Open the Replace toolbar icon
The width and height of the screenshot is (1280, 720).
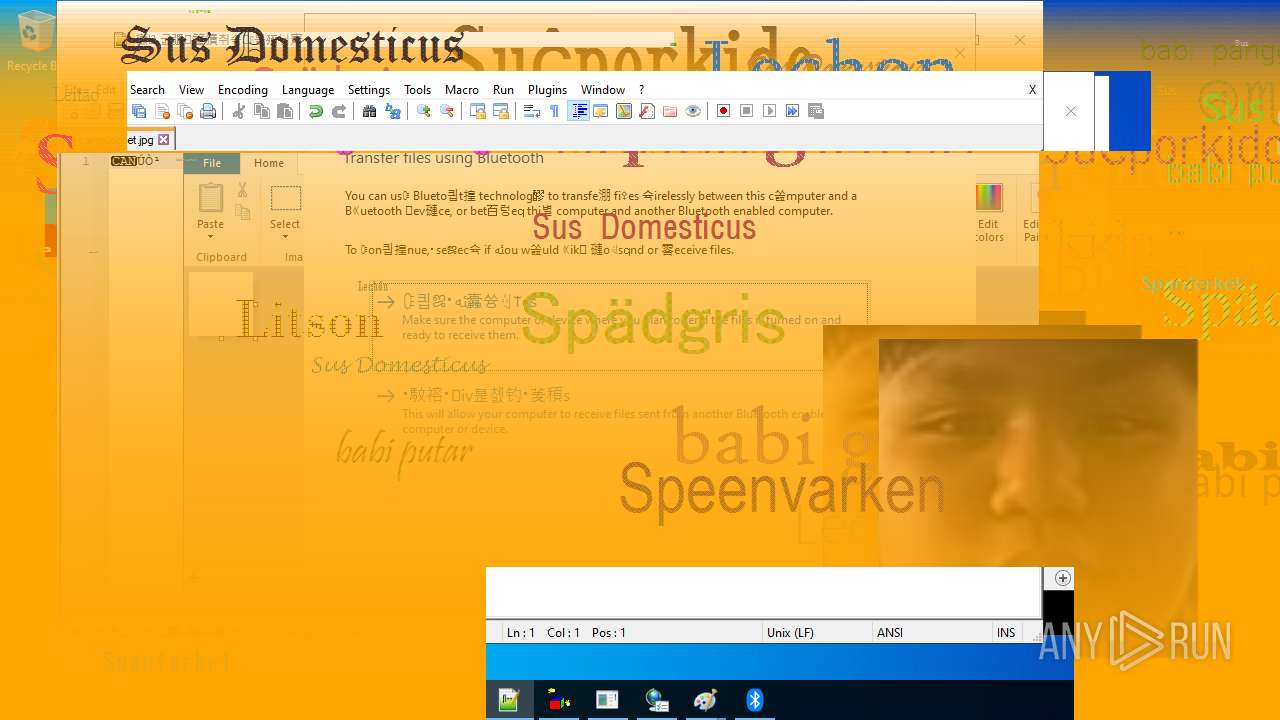pyautogui.click(x=393, y=111)
